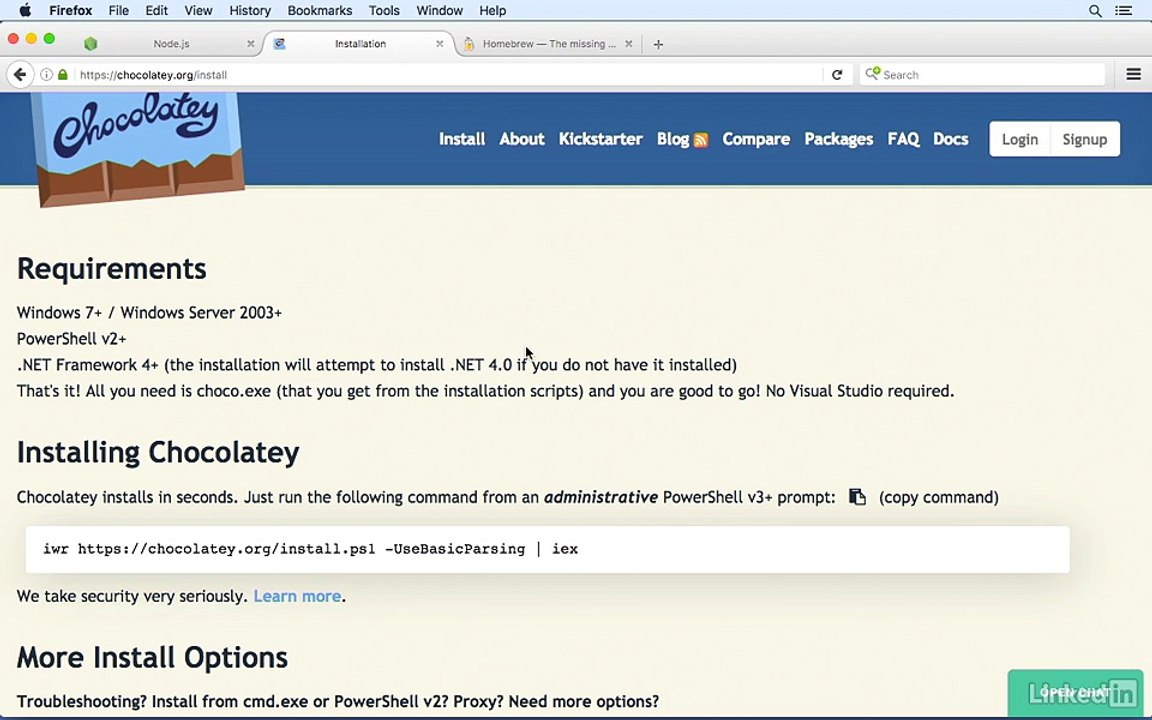Switch to the Node.js tab

click(x=170, y=44)
